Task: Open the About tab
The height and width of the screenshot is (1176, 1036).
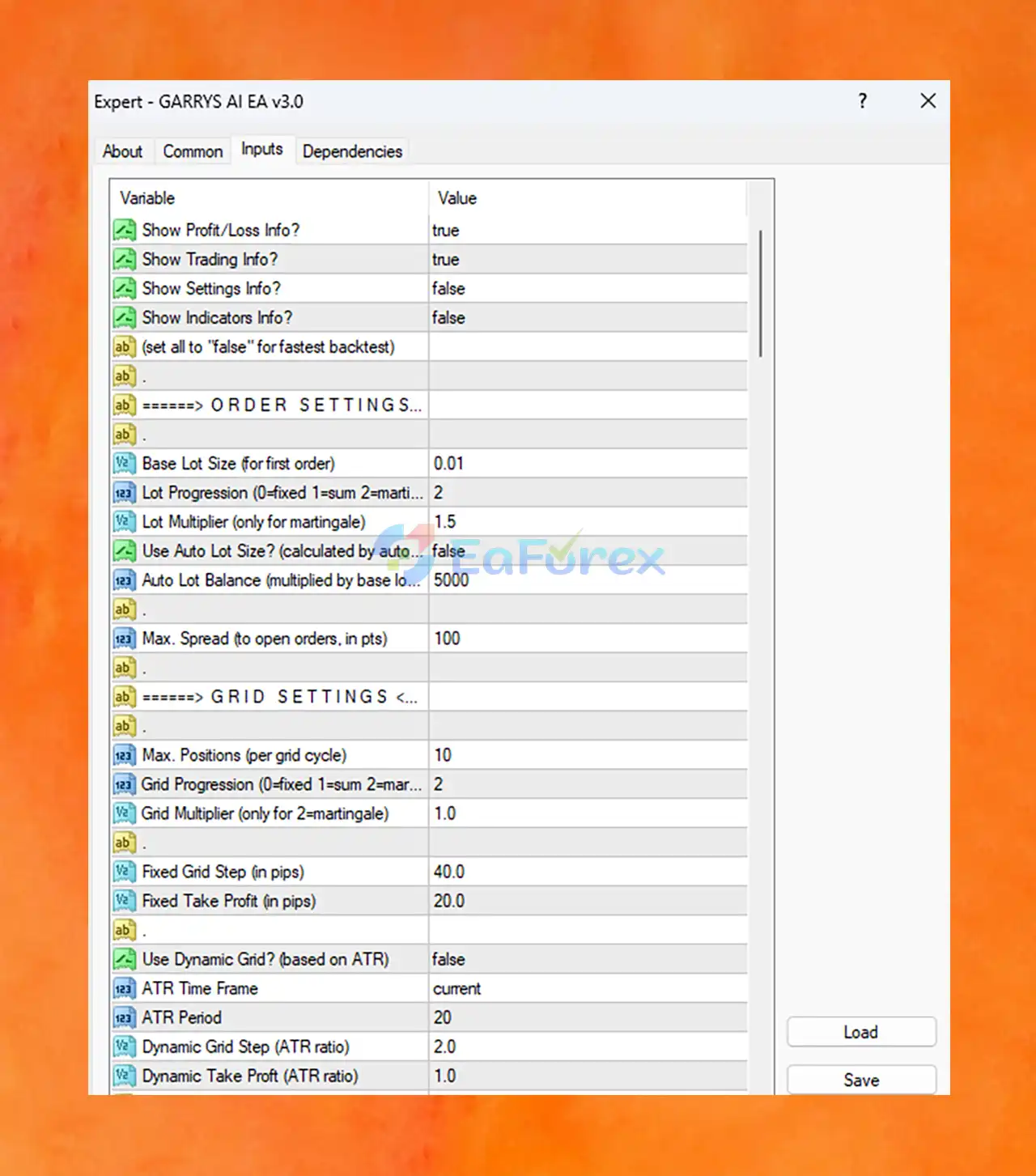Action: (122, 151)
